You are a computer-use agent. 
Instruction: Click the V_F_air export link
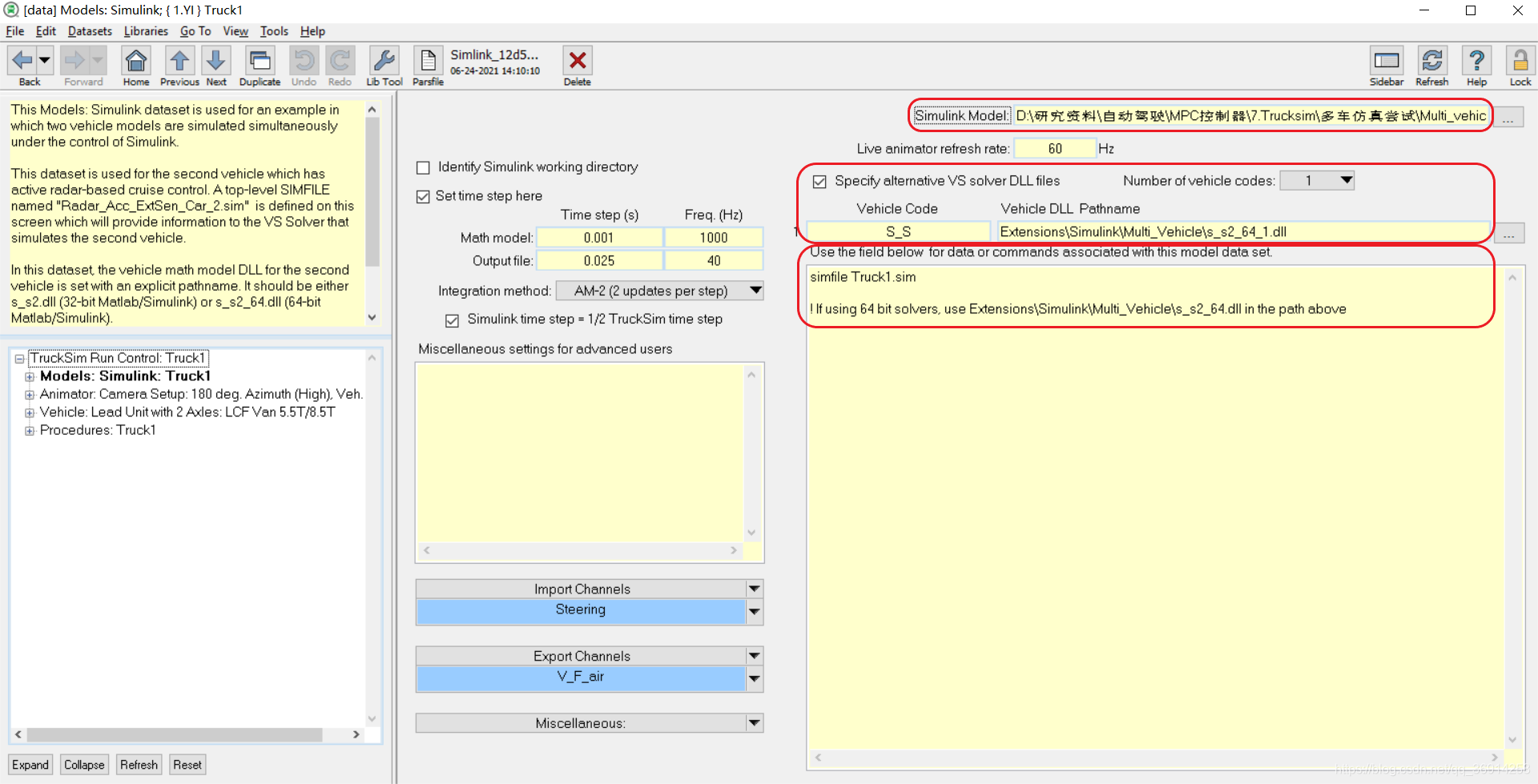581,677
